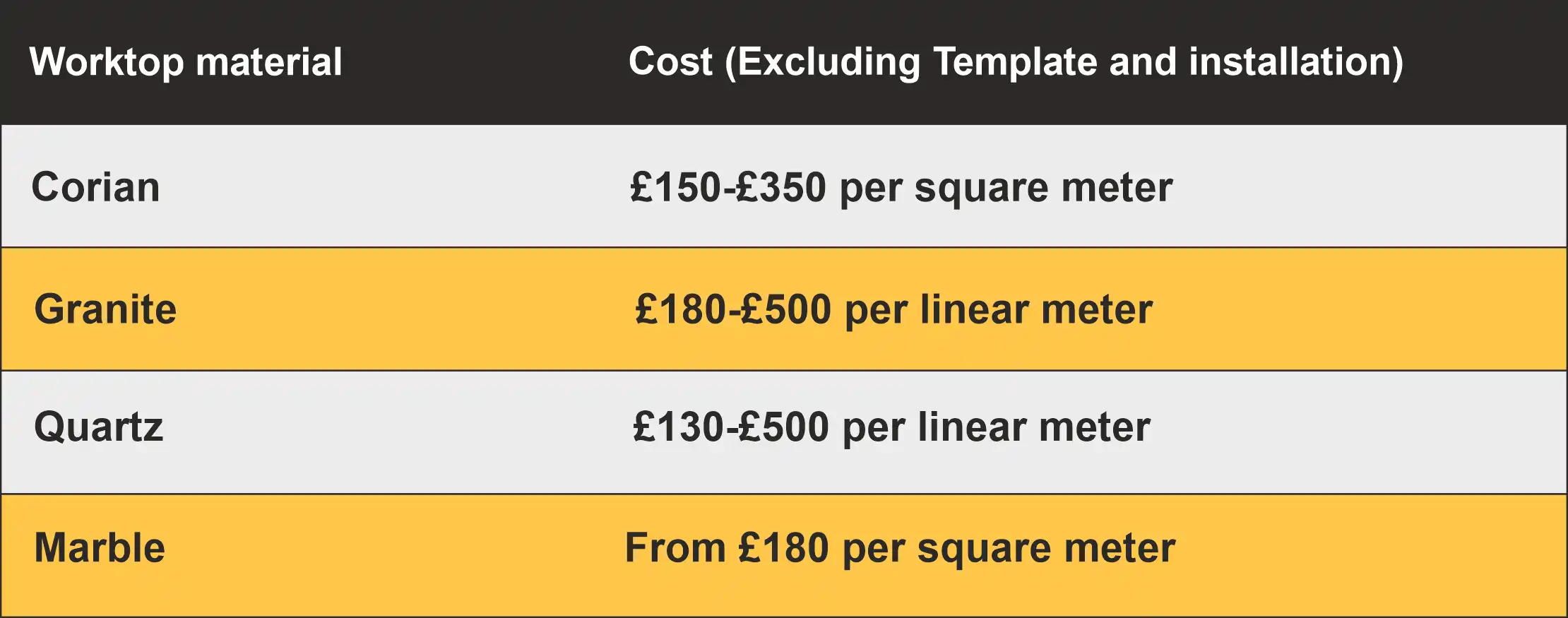
Task: Click "square meter" in the Corian row
Action: (1043, 188)
